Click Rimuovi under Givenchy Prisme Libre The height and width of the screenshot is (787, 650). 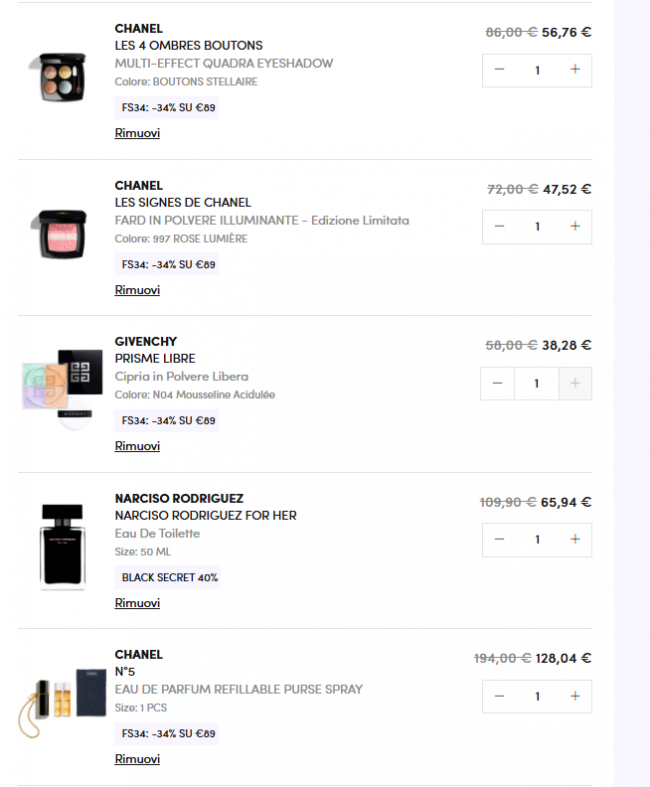[x=137, y=446]
